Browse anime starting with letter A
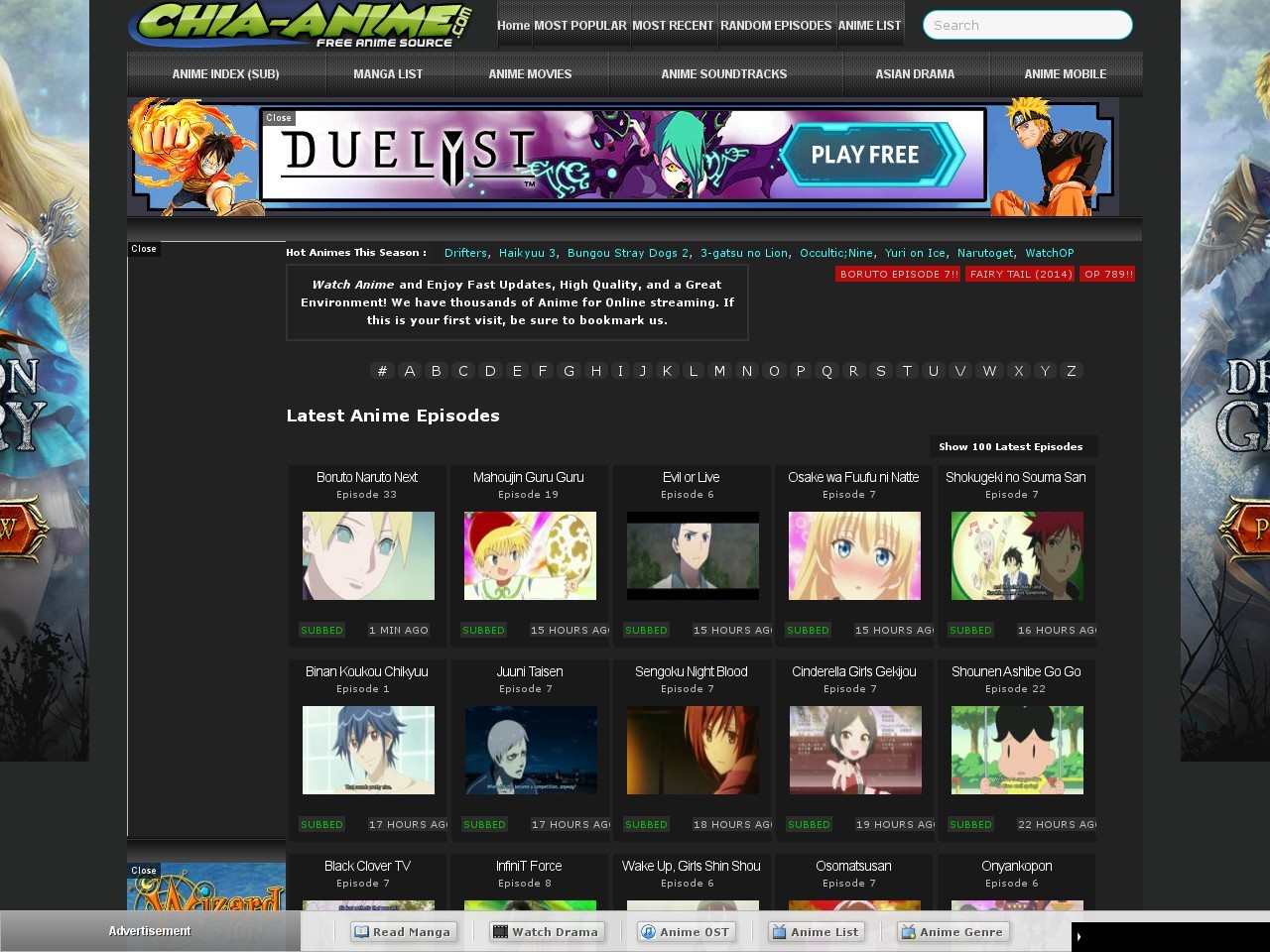 click(x=409, y=371)
